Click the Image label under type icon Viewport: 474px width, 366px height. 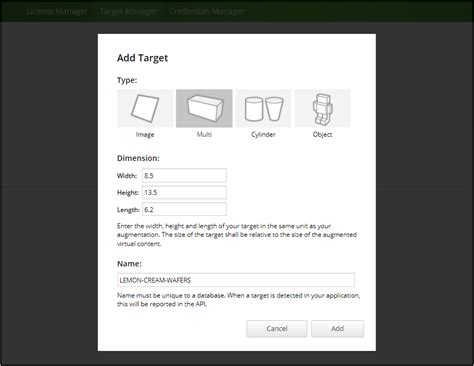[x=145, y=135]
